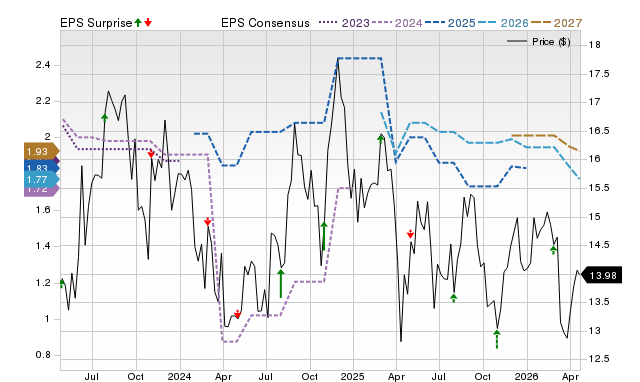
Task: Click the 2.2 label on the EPS axis
Action: tap(43, 101)
